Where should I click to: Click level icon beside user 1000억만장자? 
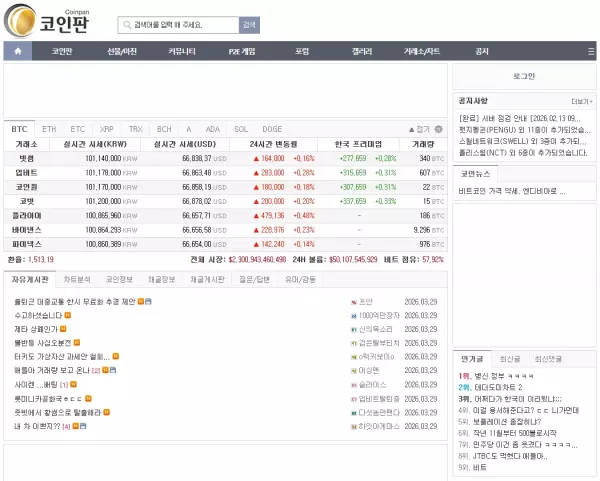coord(354,316)
